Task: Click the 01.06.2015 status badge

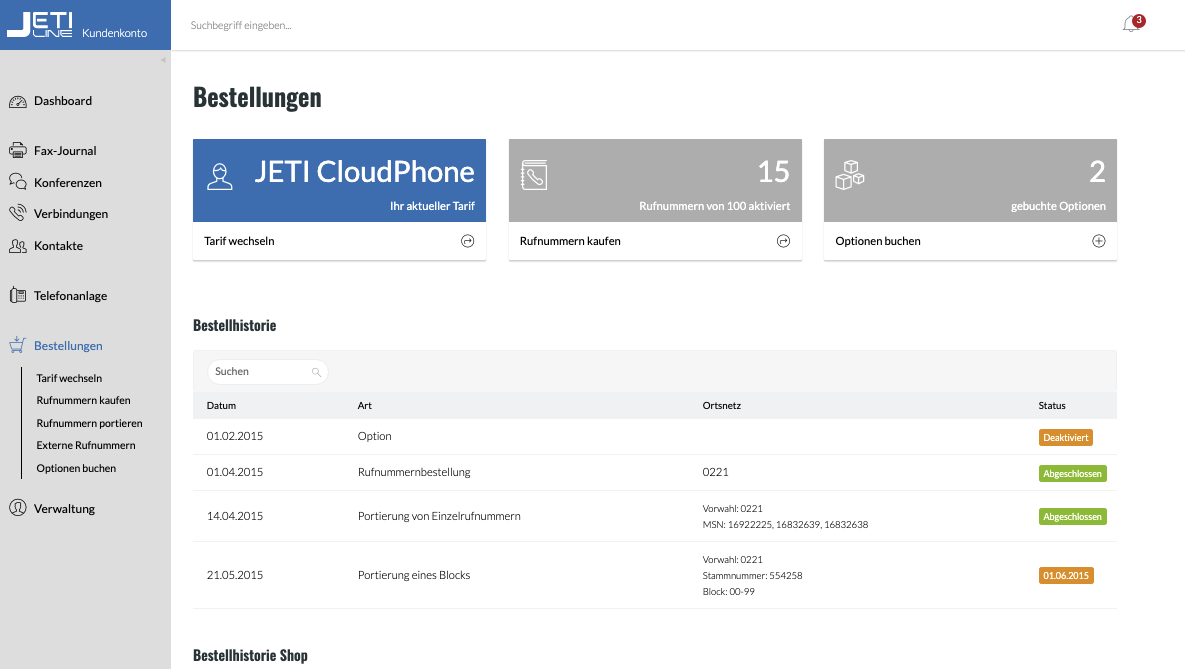Action: (1066, 576)
